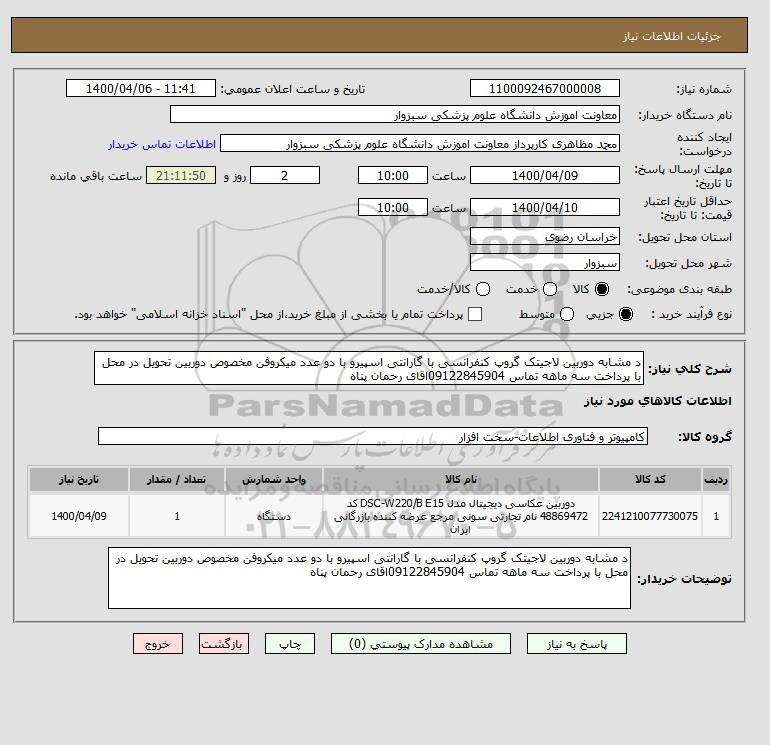Open buyer contact info link
The image size is (770, 745).
[x=162, y=144]
